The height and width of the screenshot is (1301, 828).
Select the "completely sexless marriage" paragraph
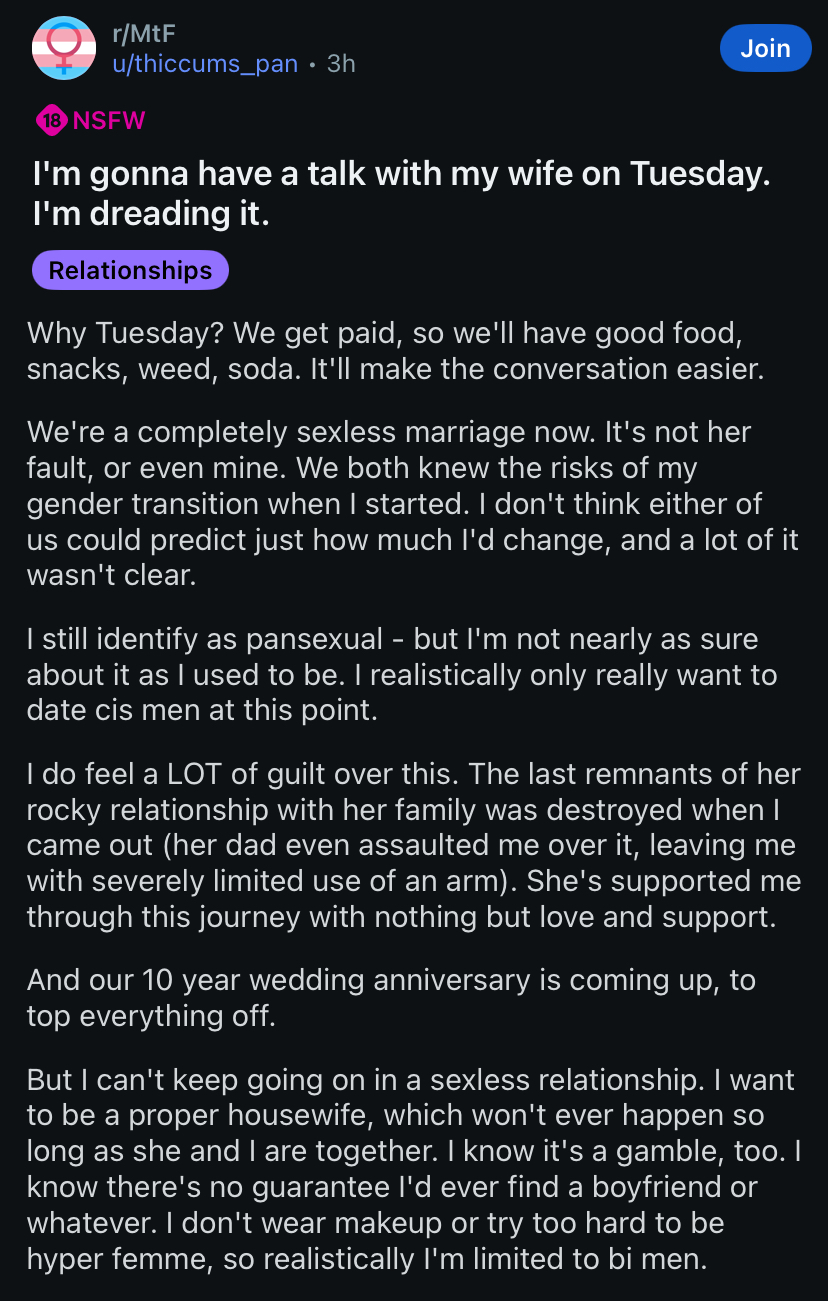(413, 504)
